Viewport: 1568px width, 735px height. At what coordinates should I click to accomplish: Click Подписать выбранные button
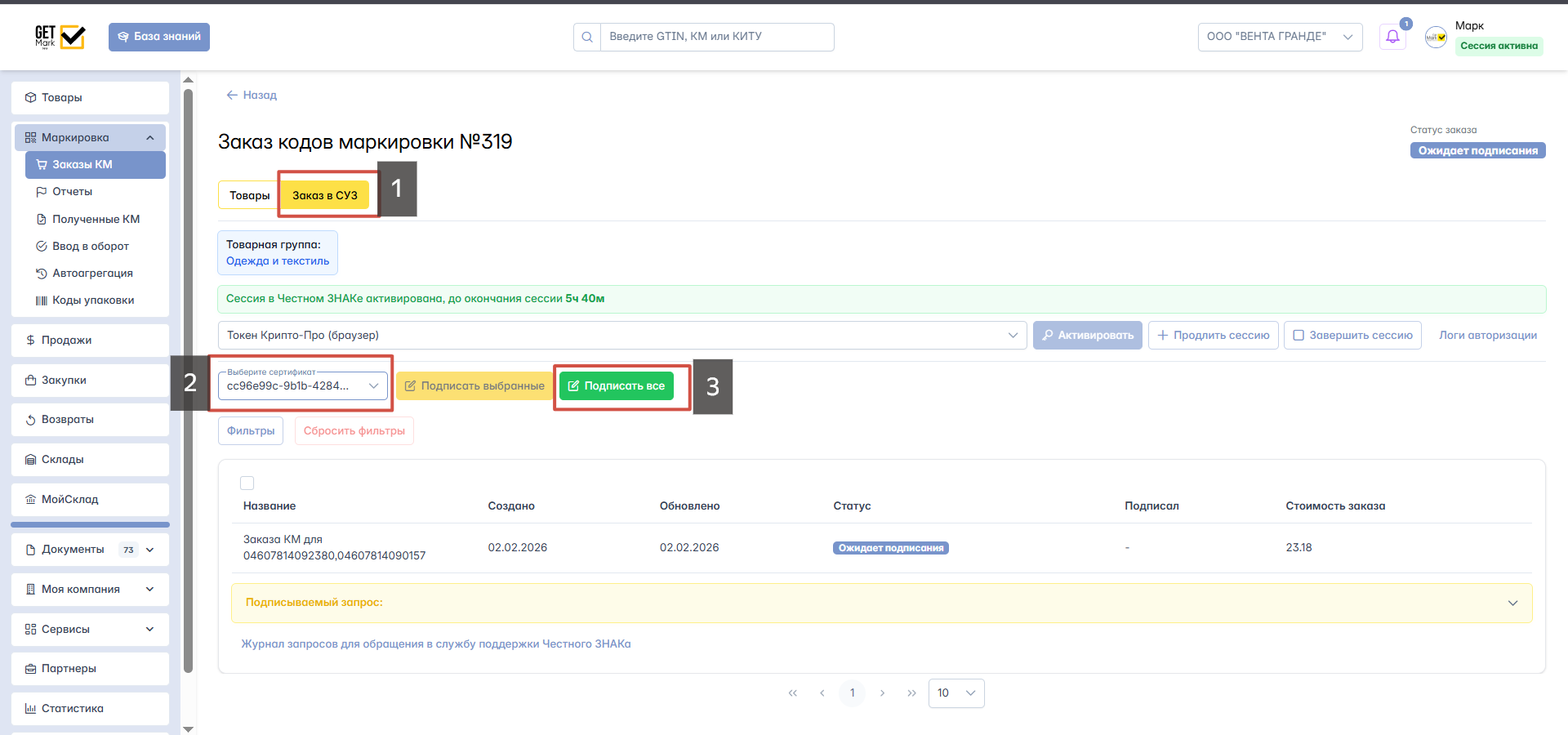pos(475,385)
